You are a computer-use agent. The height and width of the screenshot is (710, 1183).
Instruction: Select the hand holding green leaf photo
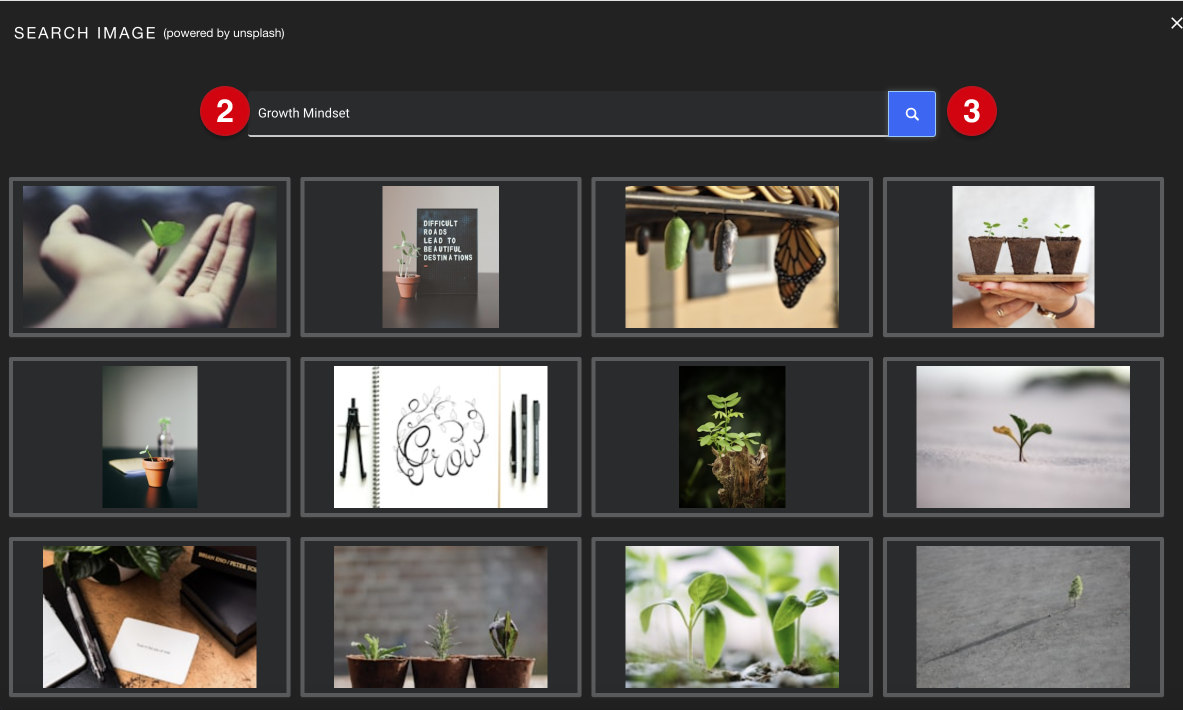(x=149, y=257)
